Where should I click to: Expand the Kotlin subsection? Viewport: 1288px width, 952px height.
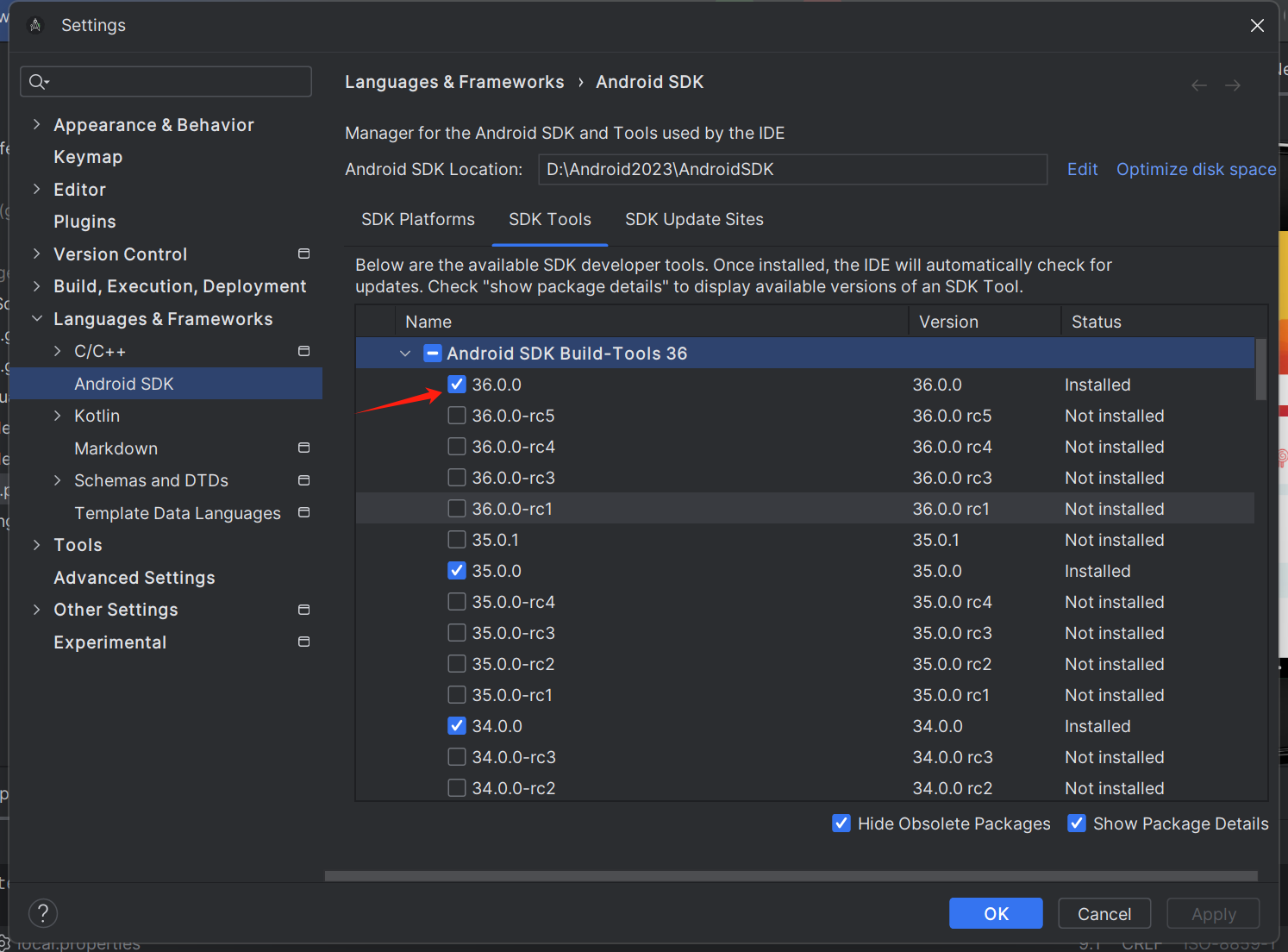tap(57, 416)
